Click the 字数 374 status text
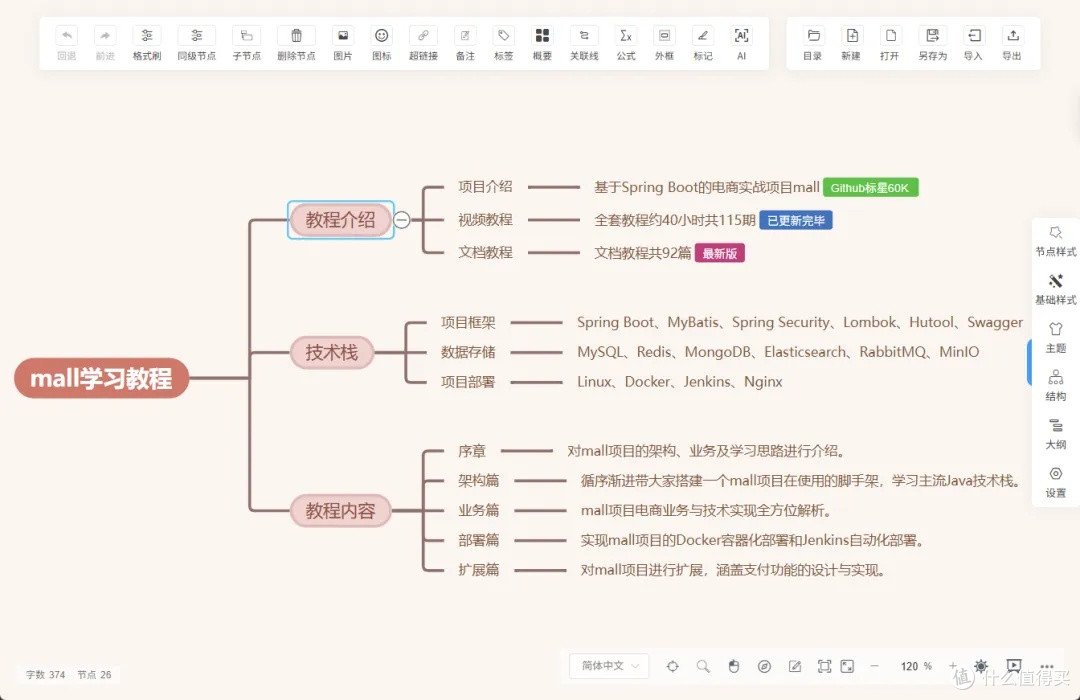 click(x=45, y=675)
